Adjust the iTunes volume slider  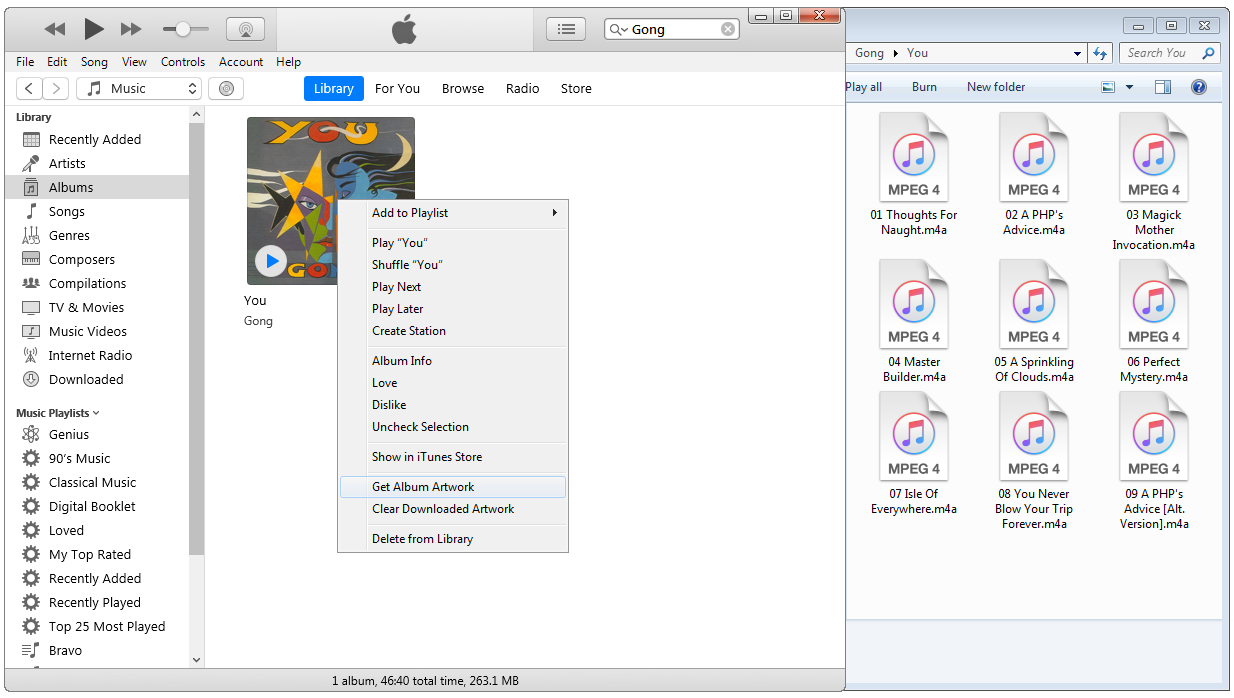click(185, 30)
